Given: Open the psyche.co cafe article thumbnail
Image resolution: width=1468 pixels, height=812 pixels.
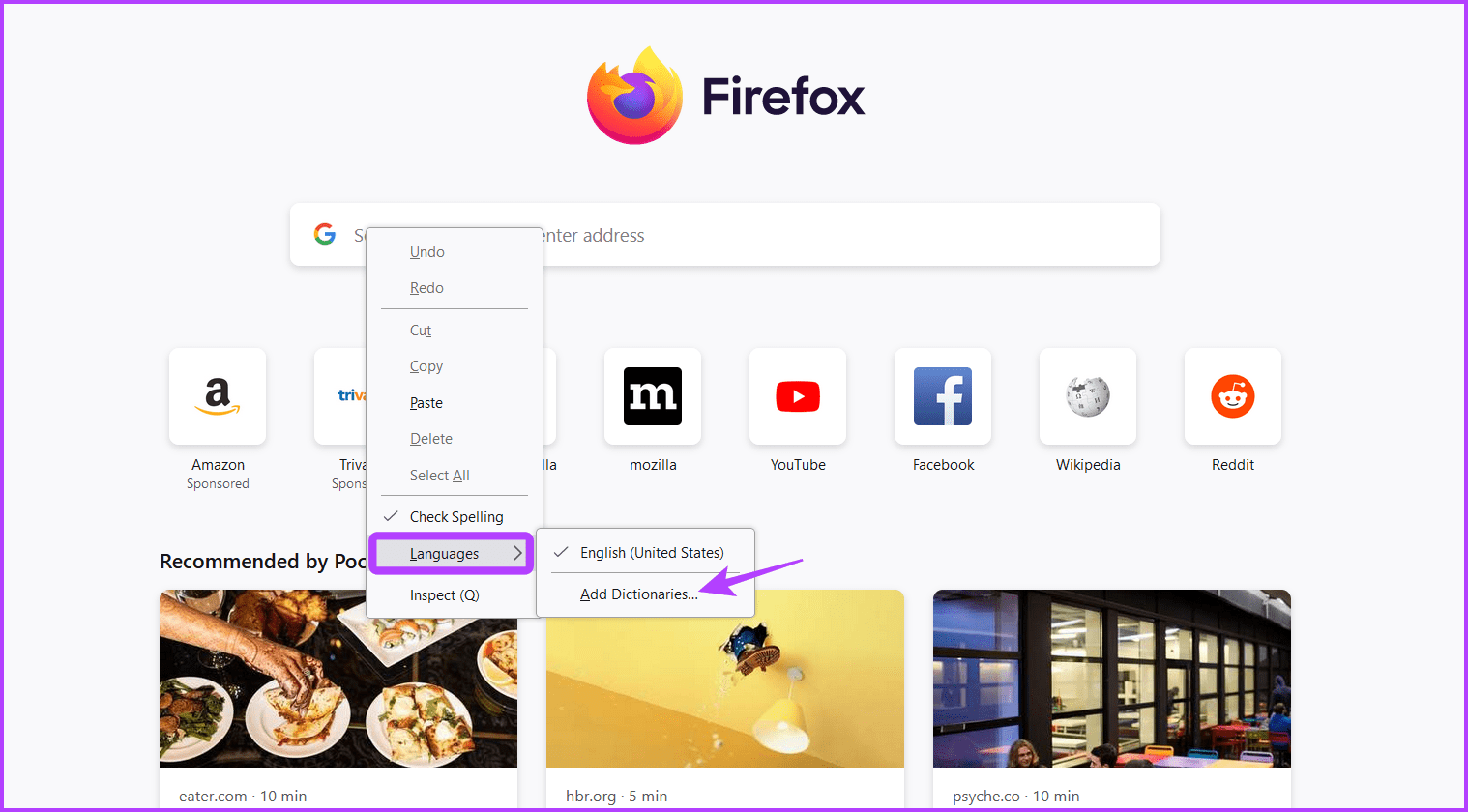Looking at the screenshot, I should [1112, 679].
